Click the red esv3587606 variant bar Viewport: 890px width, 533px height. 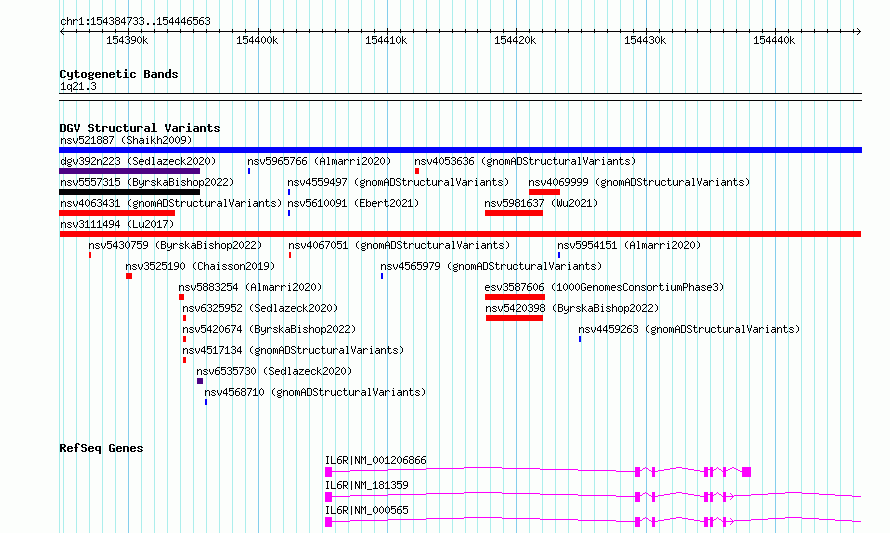[x=515, y=297]
